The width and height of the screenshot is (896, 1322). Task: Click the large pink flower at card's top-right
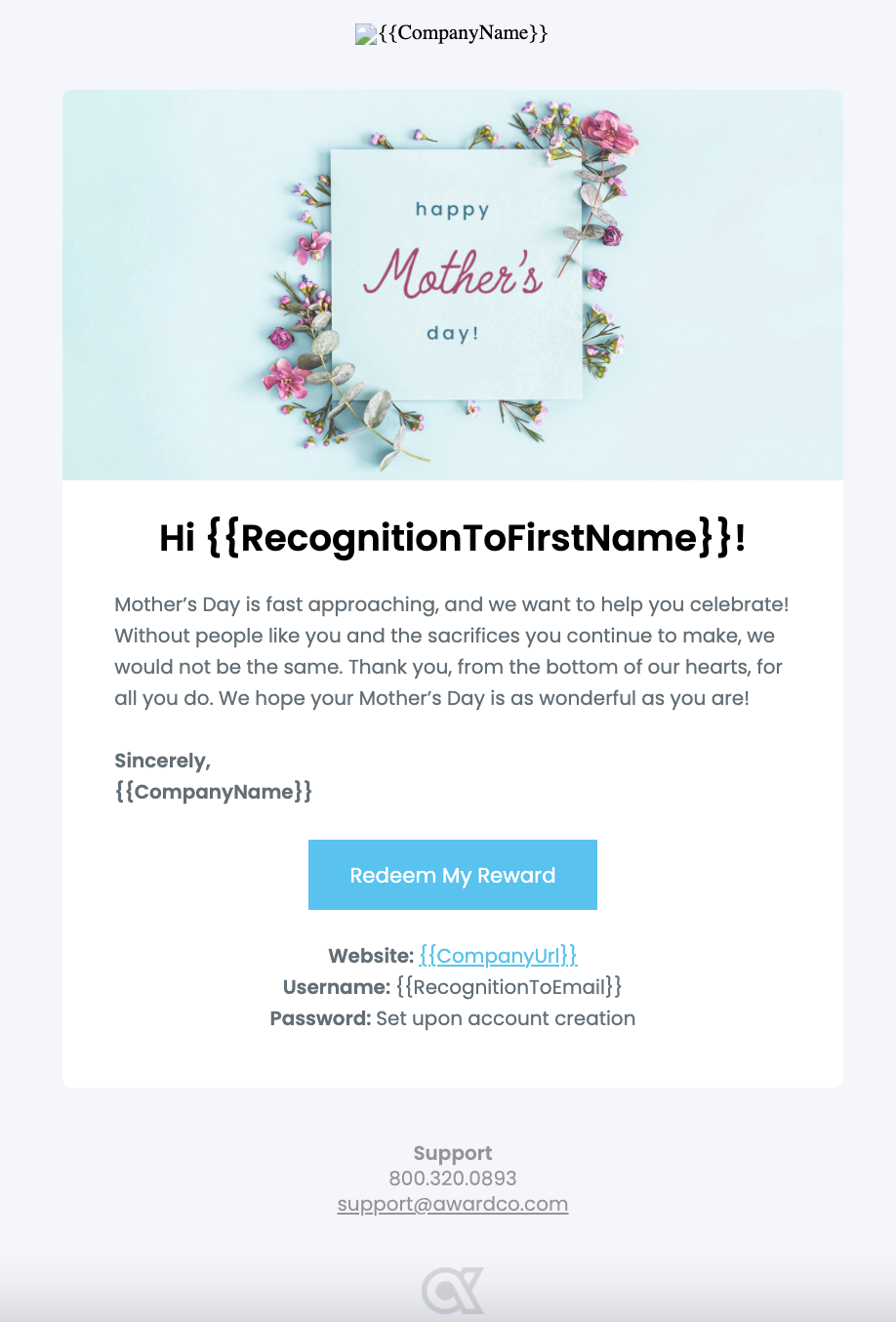[608, 132]
